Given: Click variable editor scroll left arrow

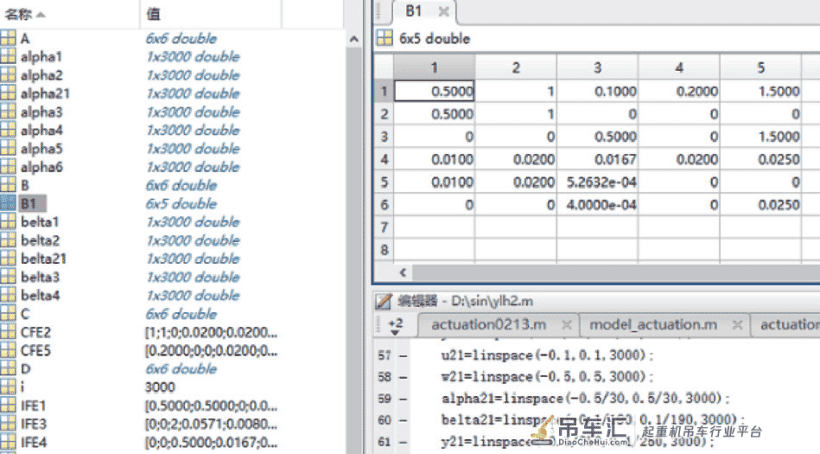Looking at the screenshot, I should click(403, 273).
